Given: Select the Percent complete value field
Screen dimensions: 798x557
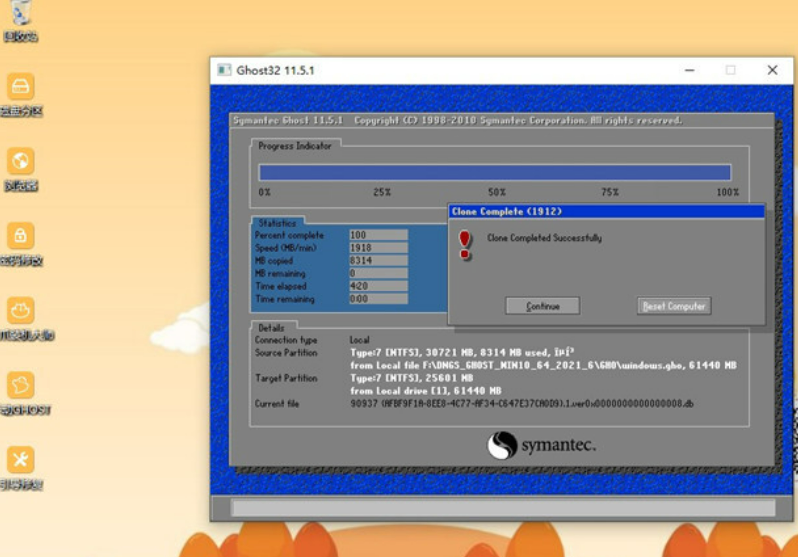Looking at the screenshot, I should pyautogui.click(x=377, y=235).
